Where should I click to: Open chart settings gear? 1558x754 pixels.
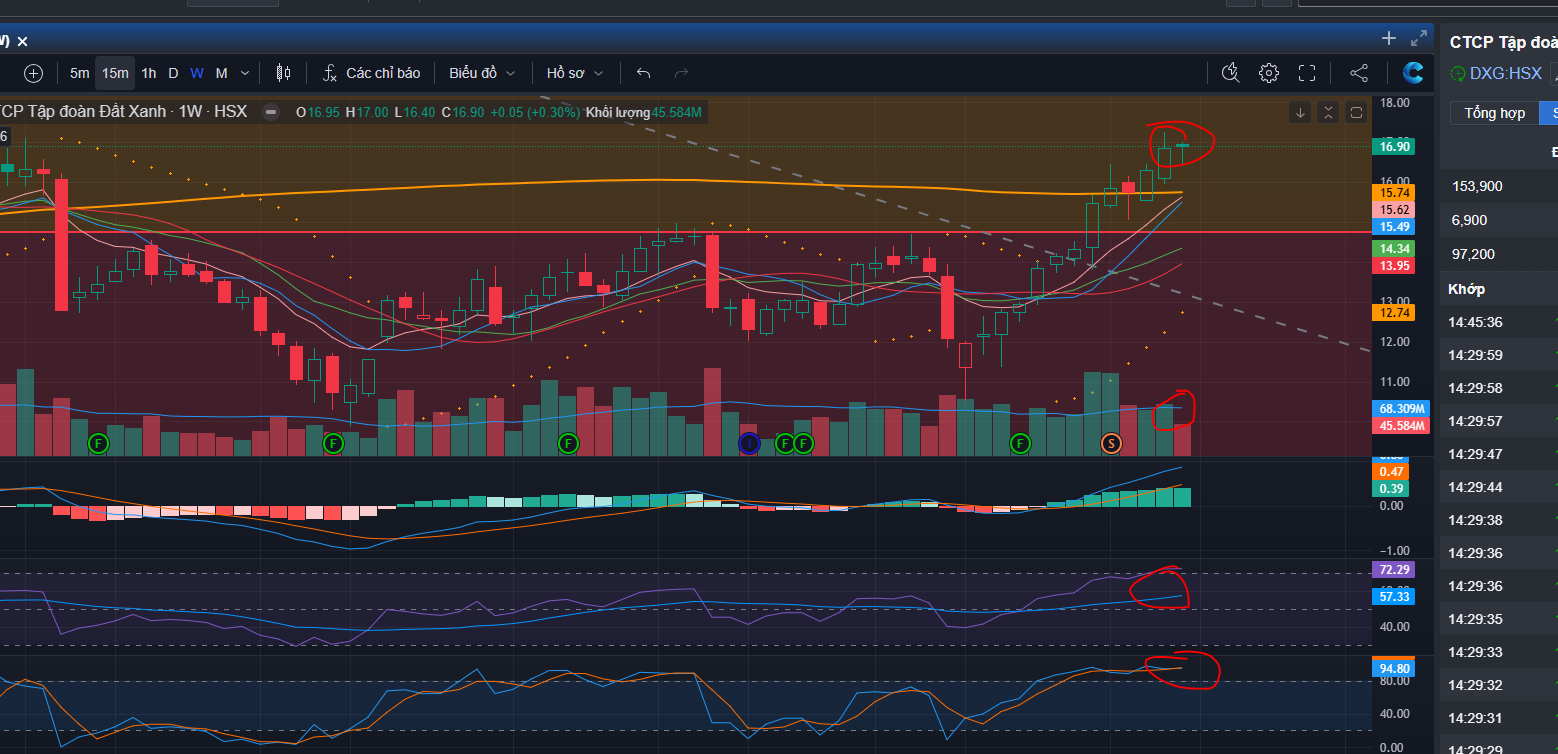click(x=1269, y=73)
